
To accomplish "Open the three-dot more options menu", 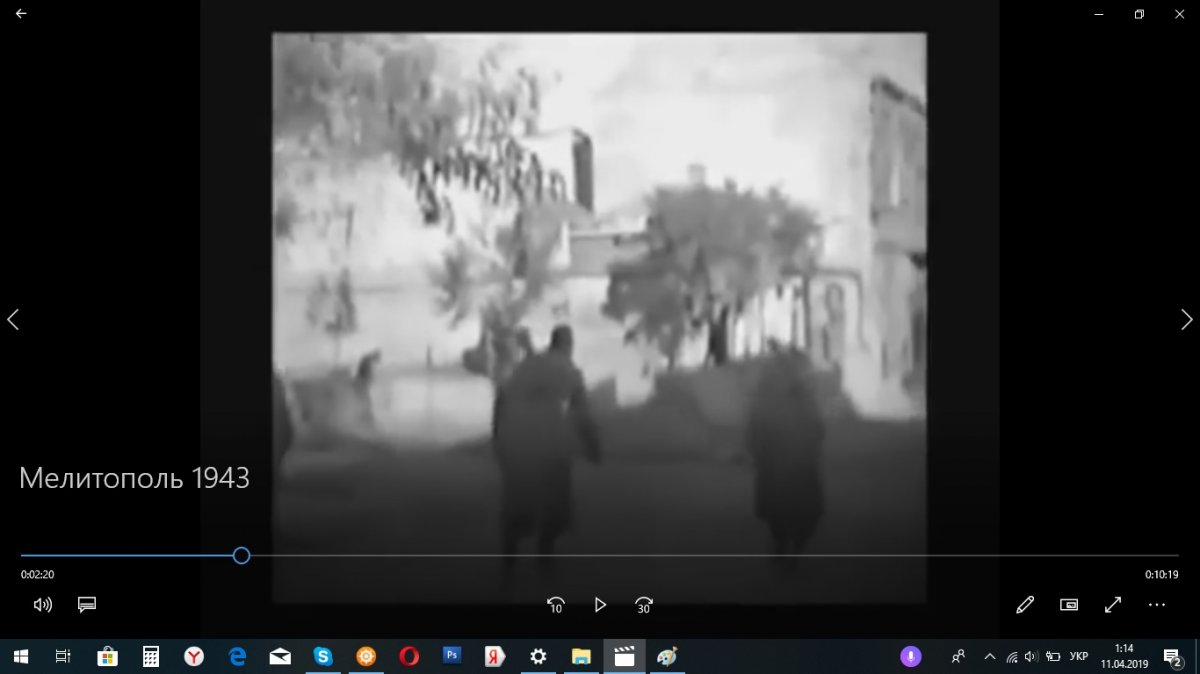I will point(1157,605).
